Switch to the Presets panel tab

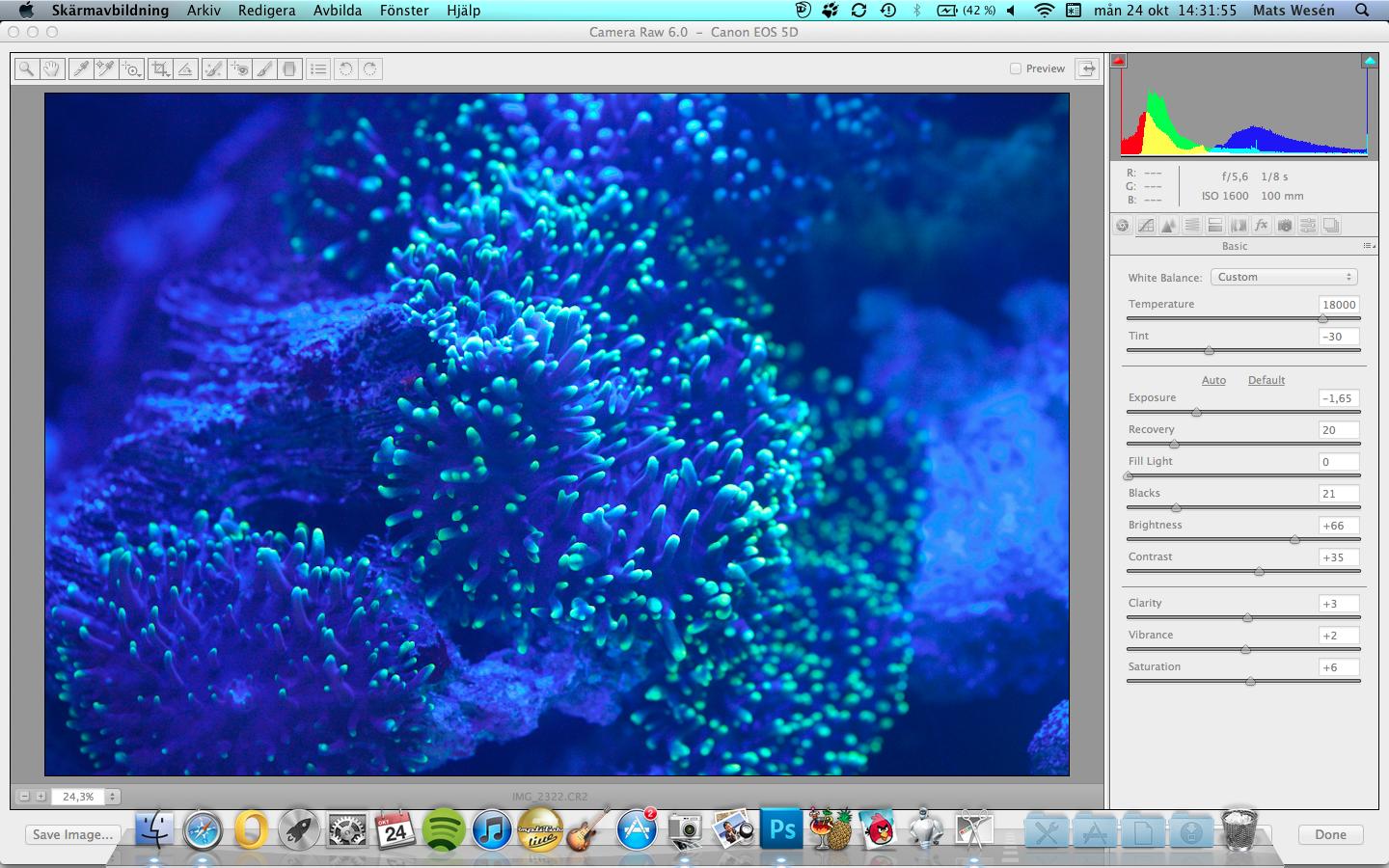coord(1308,226)
